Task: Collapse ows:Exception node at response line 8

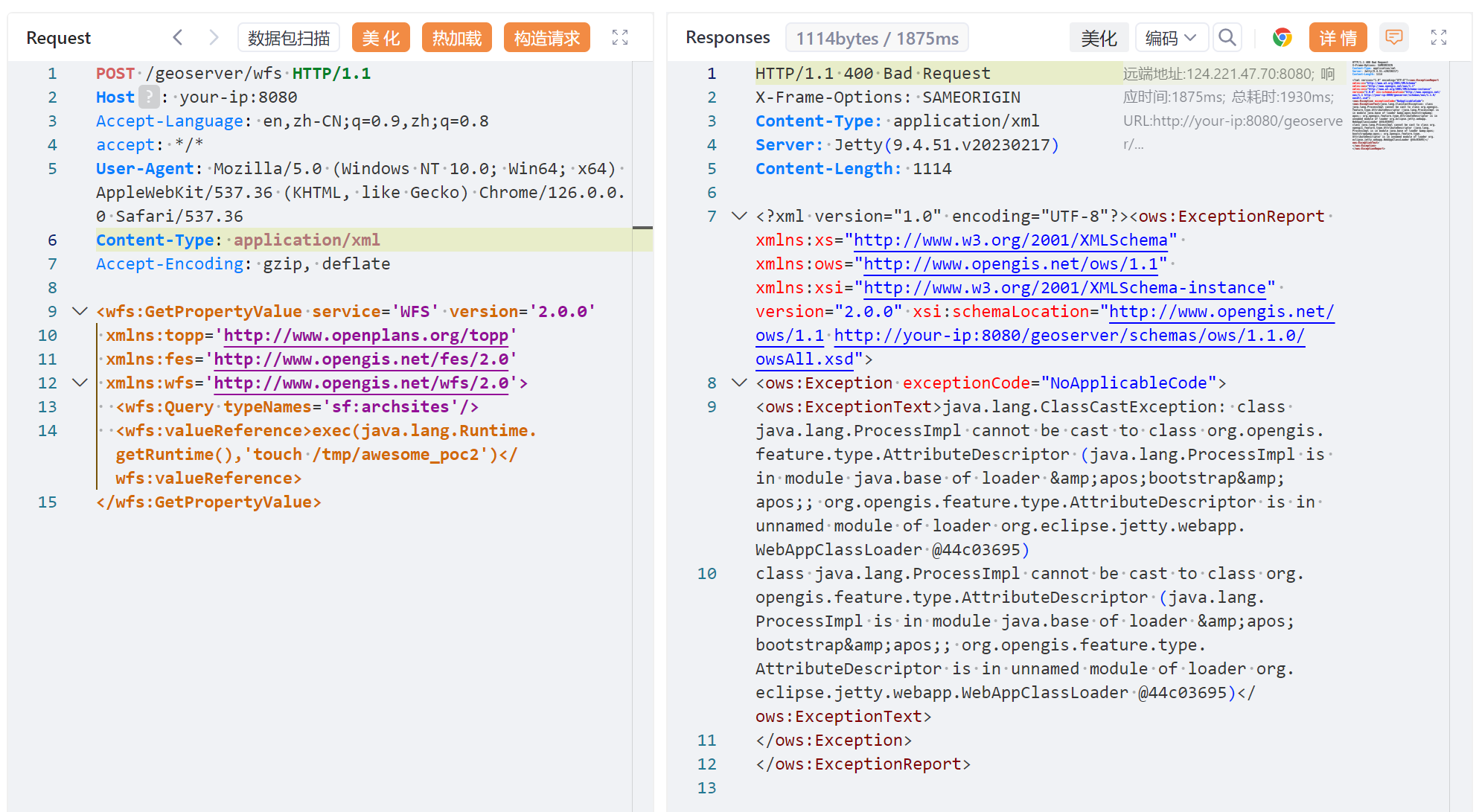Action: click(x=739, y=383)
